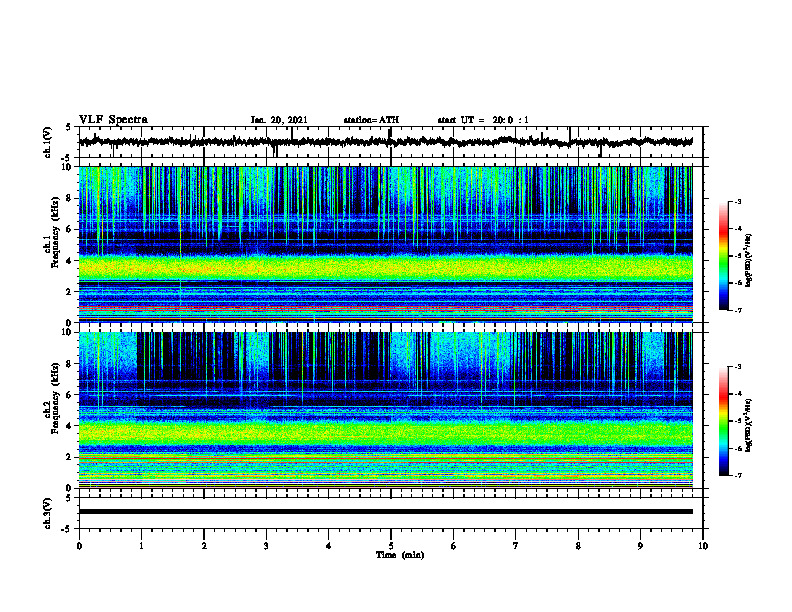Click the 'VLF Spectra' title text

click(x=113, y=120)
